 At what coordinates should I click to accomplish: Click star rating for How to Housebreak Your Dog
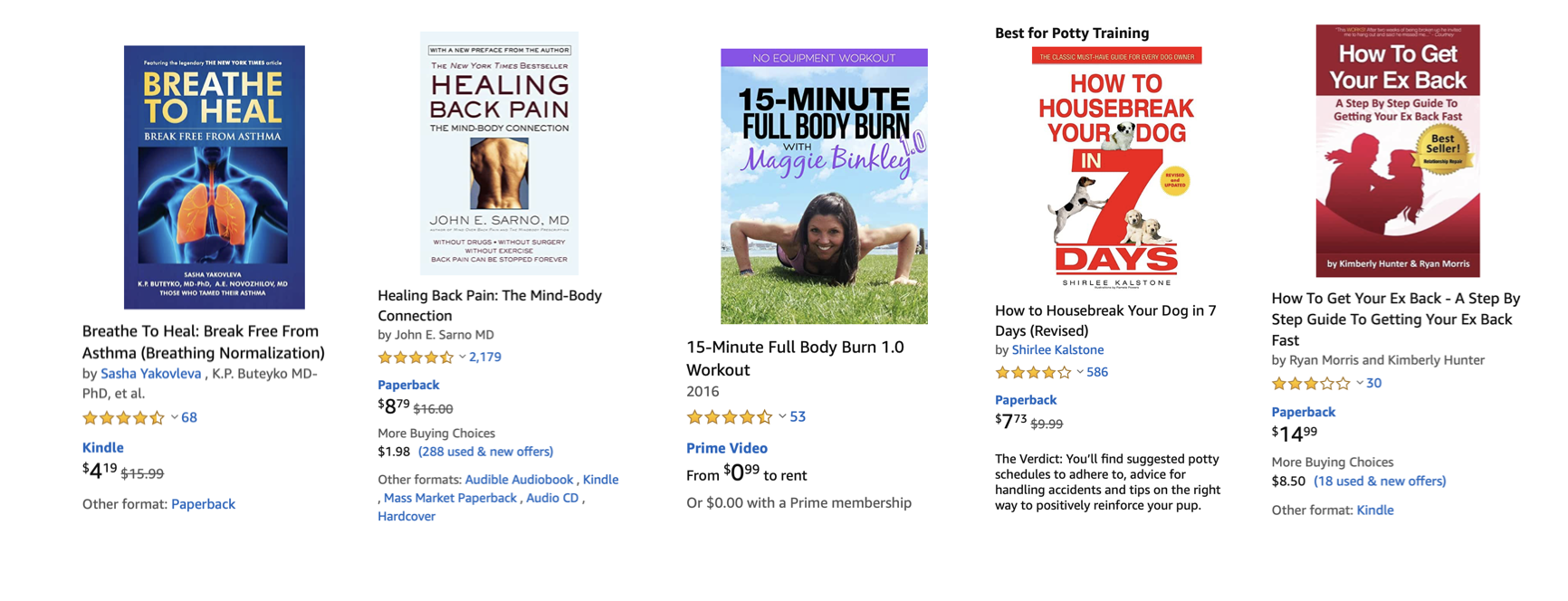coord(1033,373)
